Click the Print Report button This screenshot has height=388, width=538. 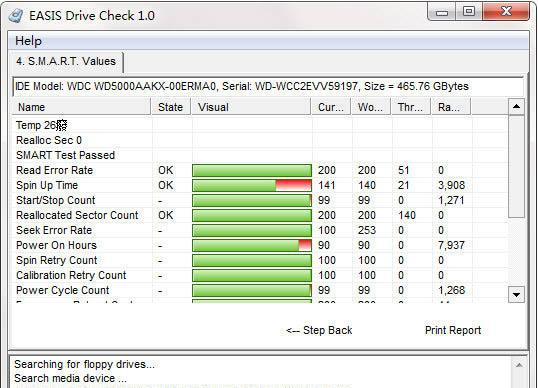point(453,330)
